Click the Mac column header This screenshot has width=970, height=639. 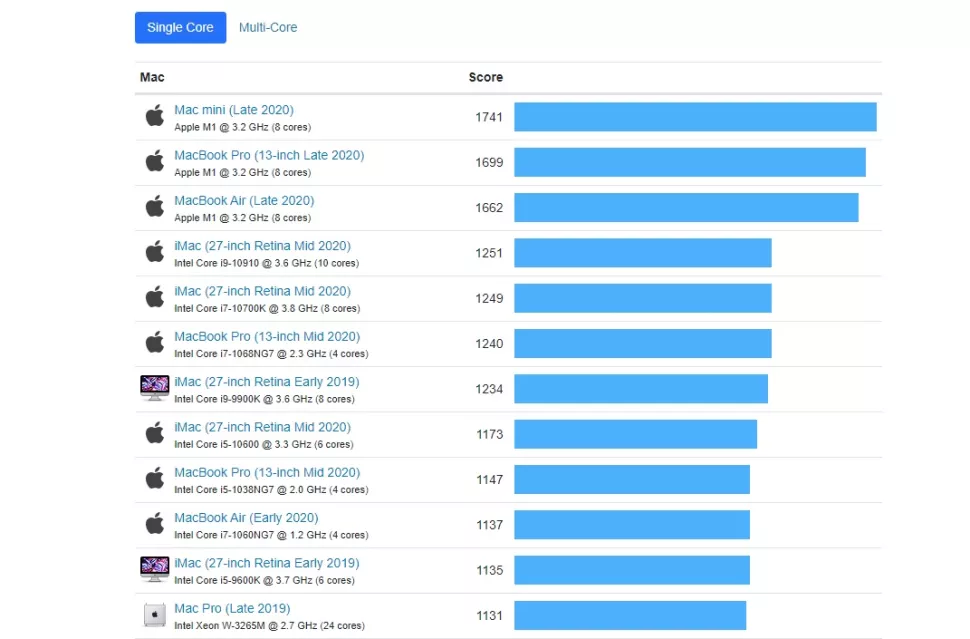point(152,77)
